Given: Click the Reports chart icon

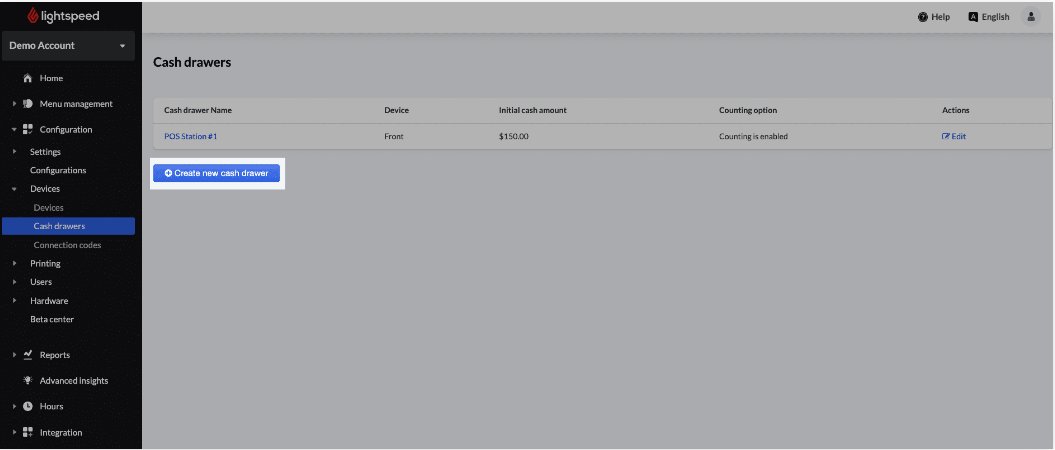Looking at the screenshot, I should (x=28, y=355).
